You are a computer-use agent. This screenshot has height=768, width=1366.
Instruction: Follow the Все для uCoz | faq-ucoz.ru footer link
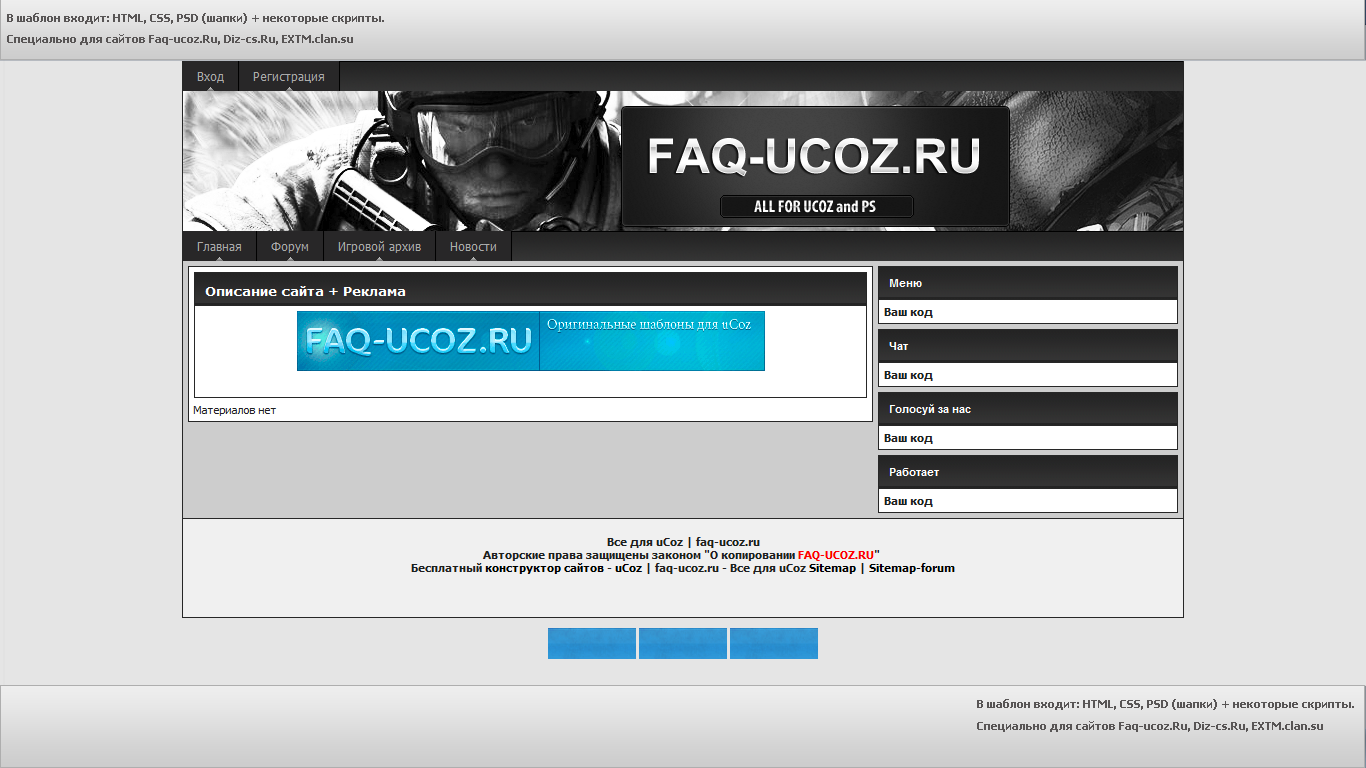683,542
